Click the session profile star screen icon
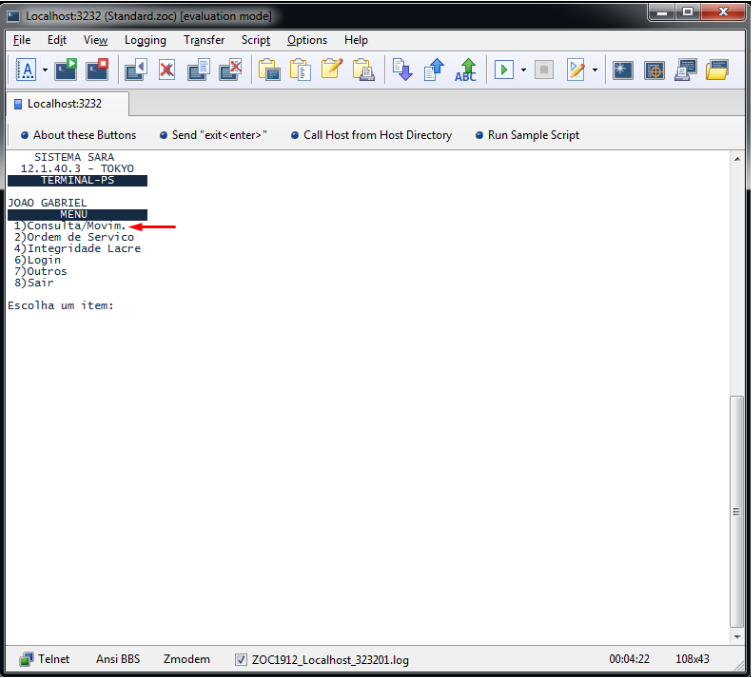Screen dimensions: 752x678 point(623,70)
